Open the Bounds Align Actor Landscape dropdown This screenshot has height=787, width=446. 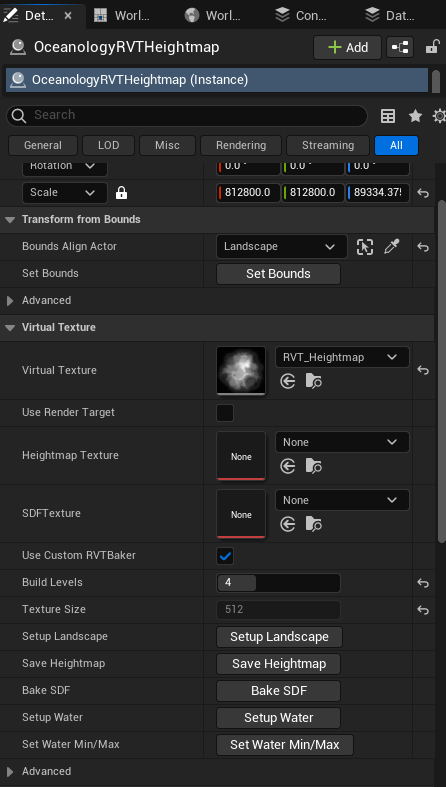(281, 246)
